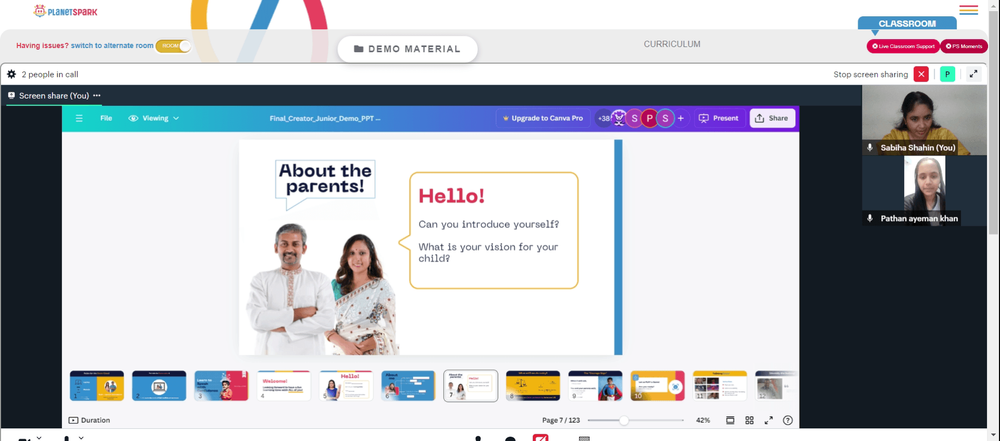
Task: Click the '2 people in call' text
Action: (50, 74)
